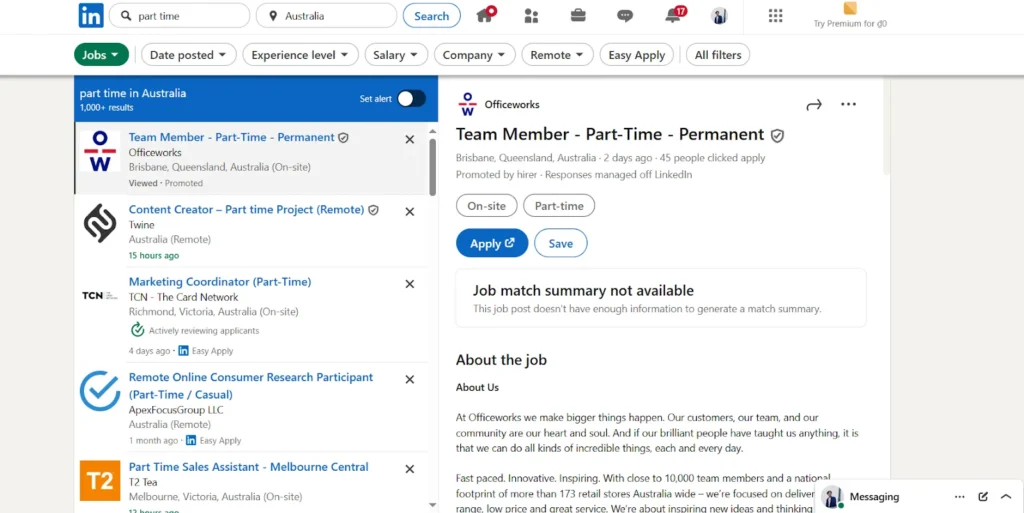Open the Remote filter dropdown
Screen dimensions: 1024x513
point(557,55)
